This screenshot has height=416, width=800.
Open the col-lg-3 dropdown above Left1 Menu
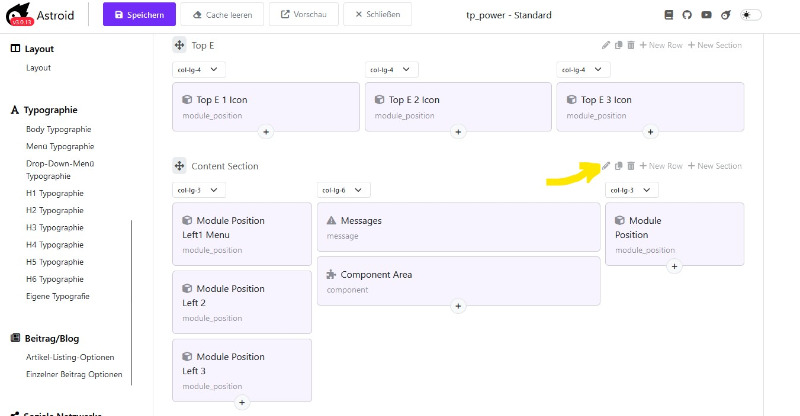(198, 190)
